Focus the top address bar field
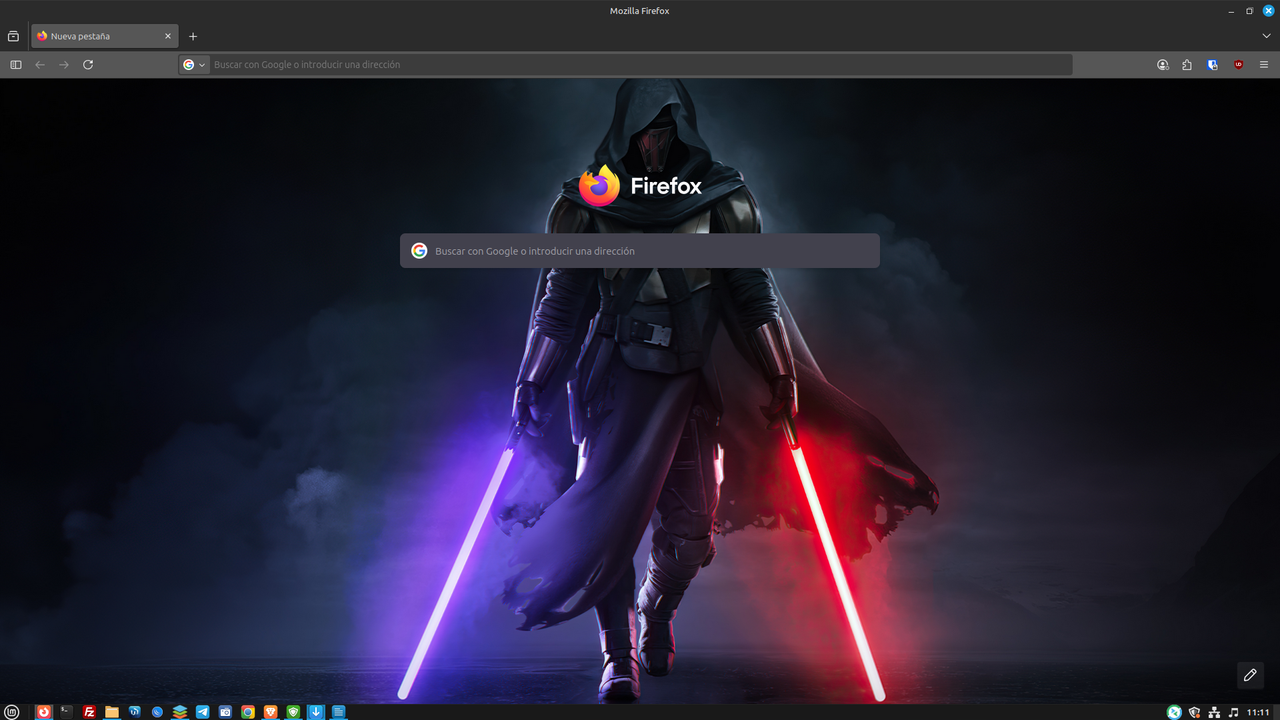This screenshot has height=720, width=1280. pos(625,64)
